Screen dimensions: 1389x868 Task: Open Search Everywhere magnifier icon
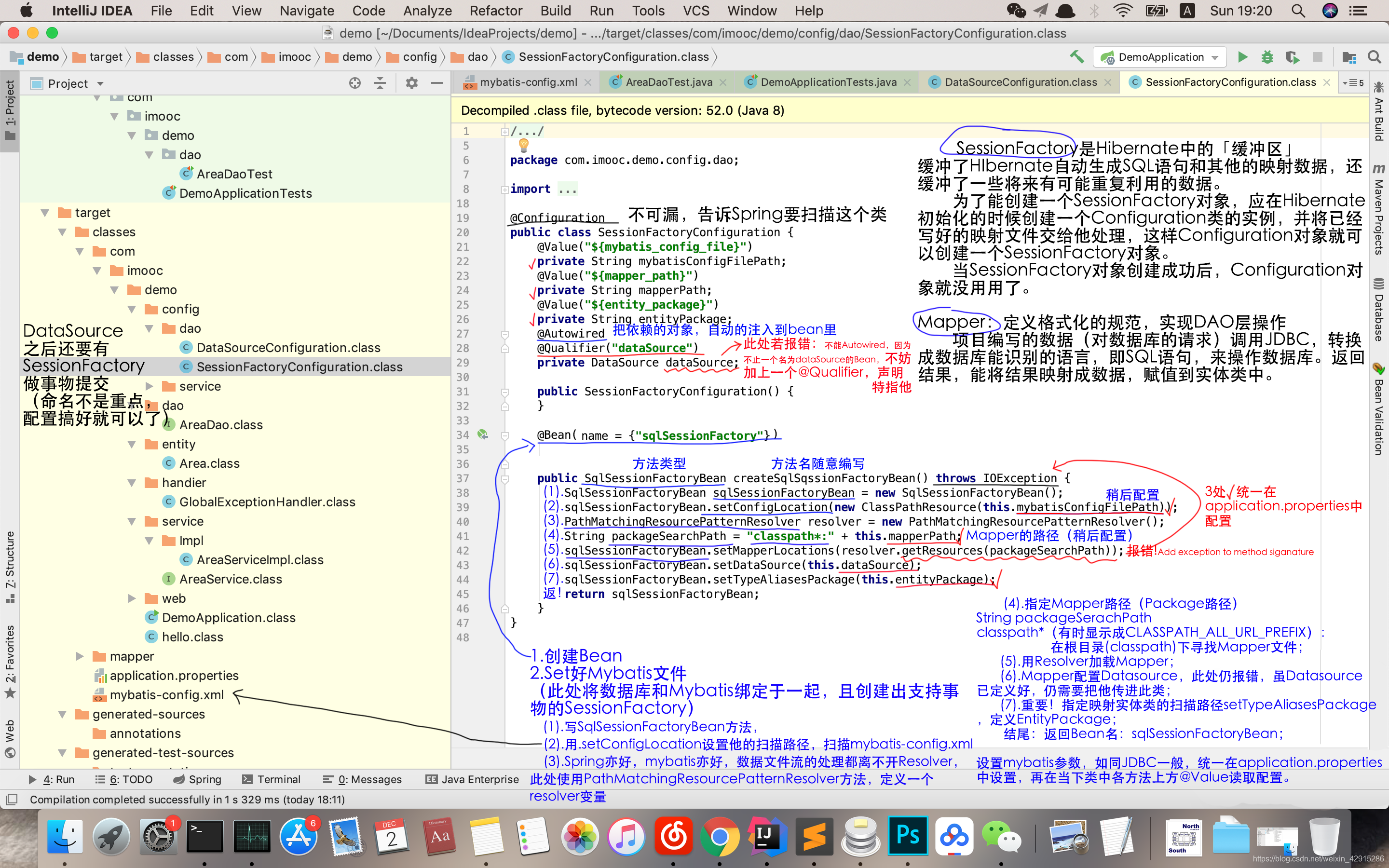point(1374,57)
